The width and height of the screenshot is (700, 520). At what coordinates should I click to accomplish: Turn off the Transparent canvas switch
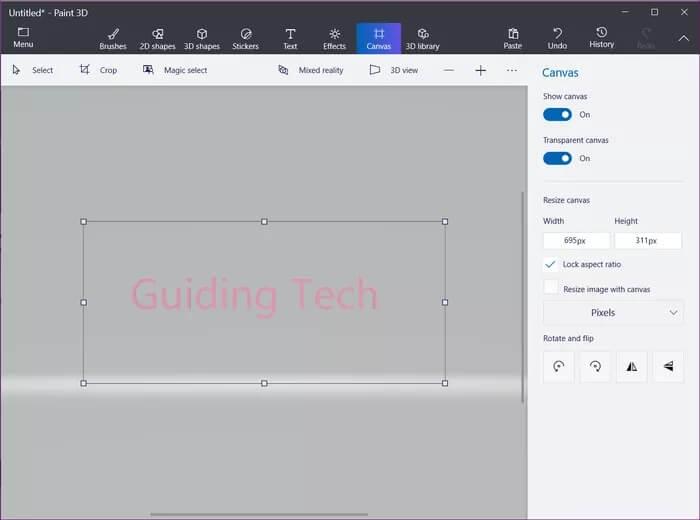point(557,158)
